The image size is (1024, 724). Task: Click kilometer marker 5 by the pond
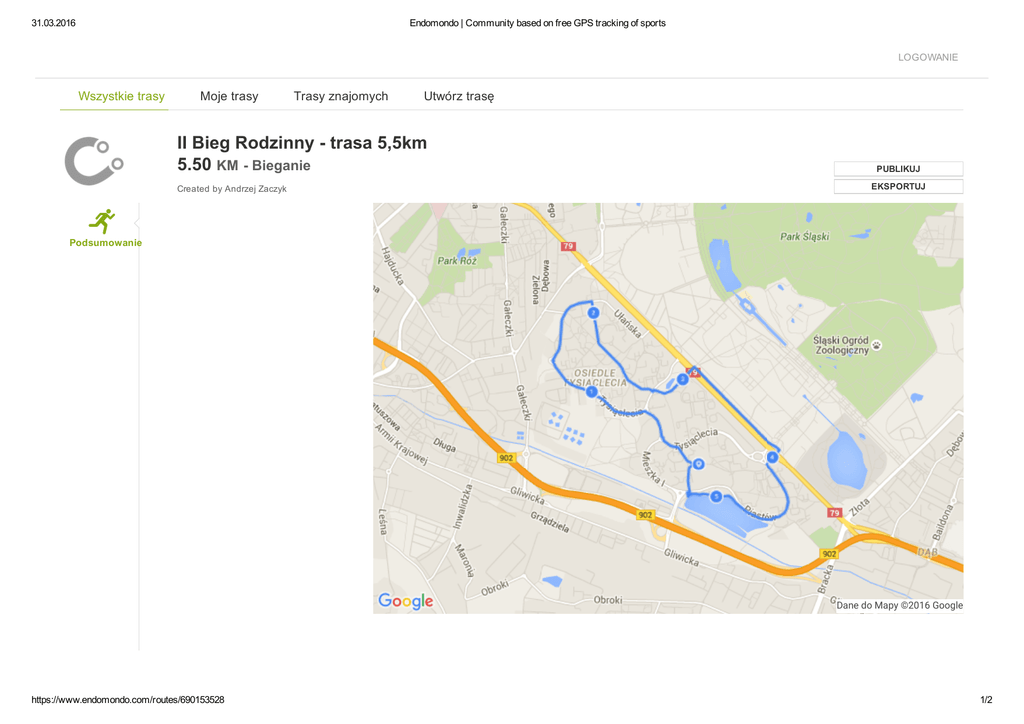(x=716, y=496)
